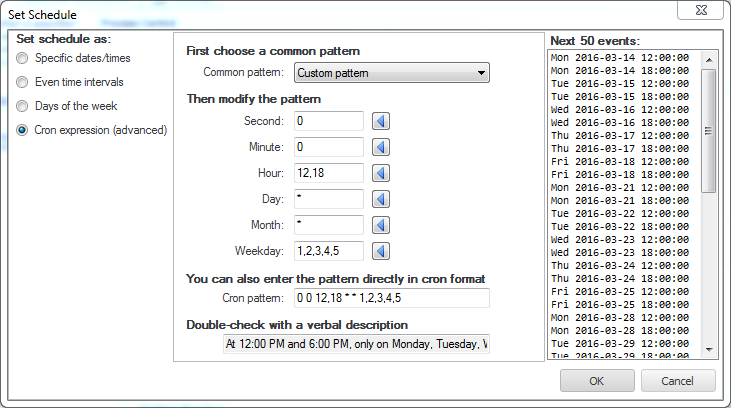Click the arrow icon beside Day field
This screenshot has height=408, width=731.
(381, 199)
